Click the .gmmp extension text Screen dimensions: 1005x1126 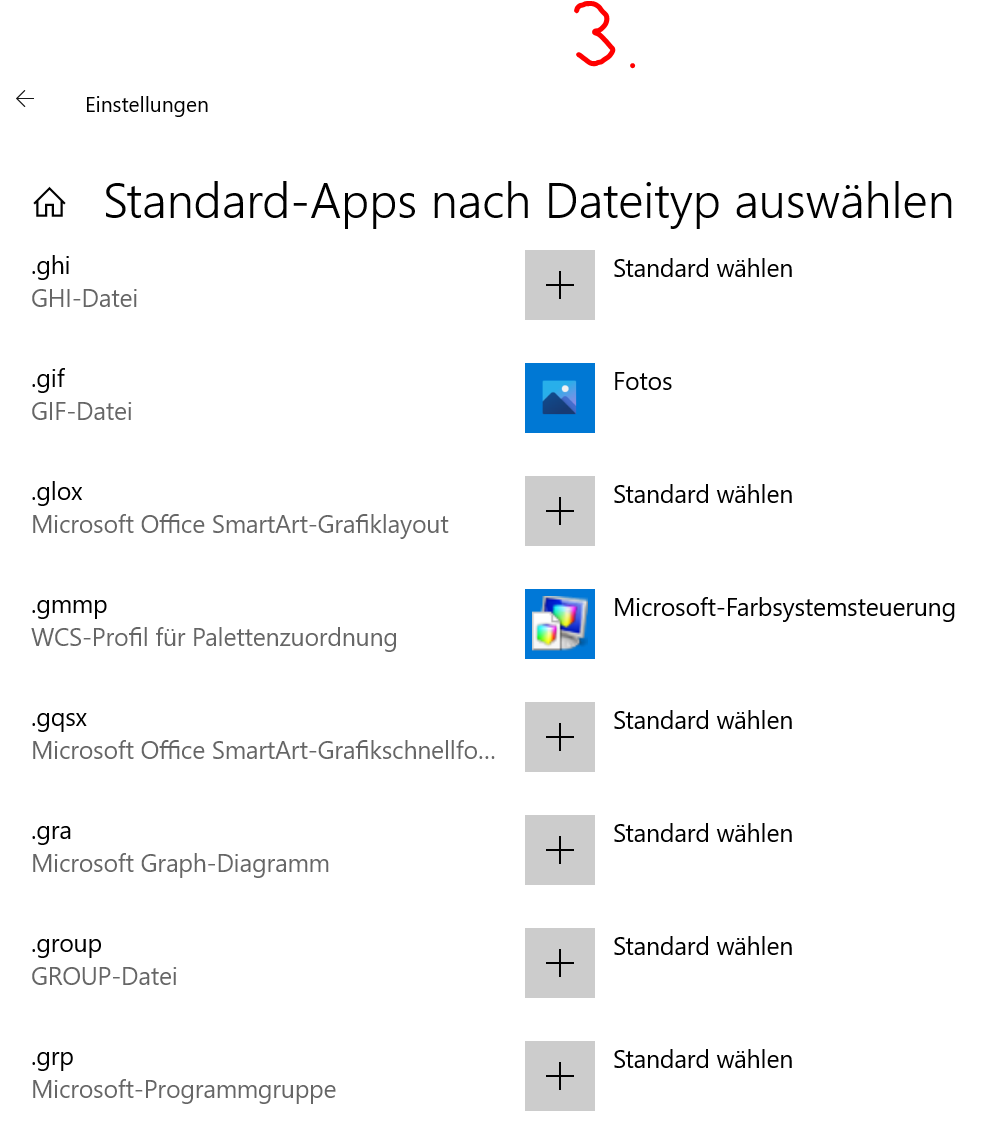(x=69, y=606)
